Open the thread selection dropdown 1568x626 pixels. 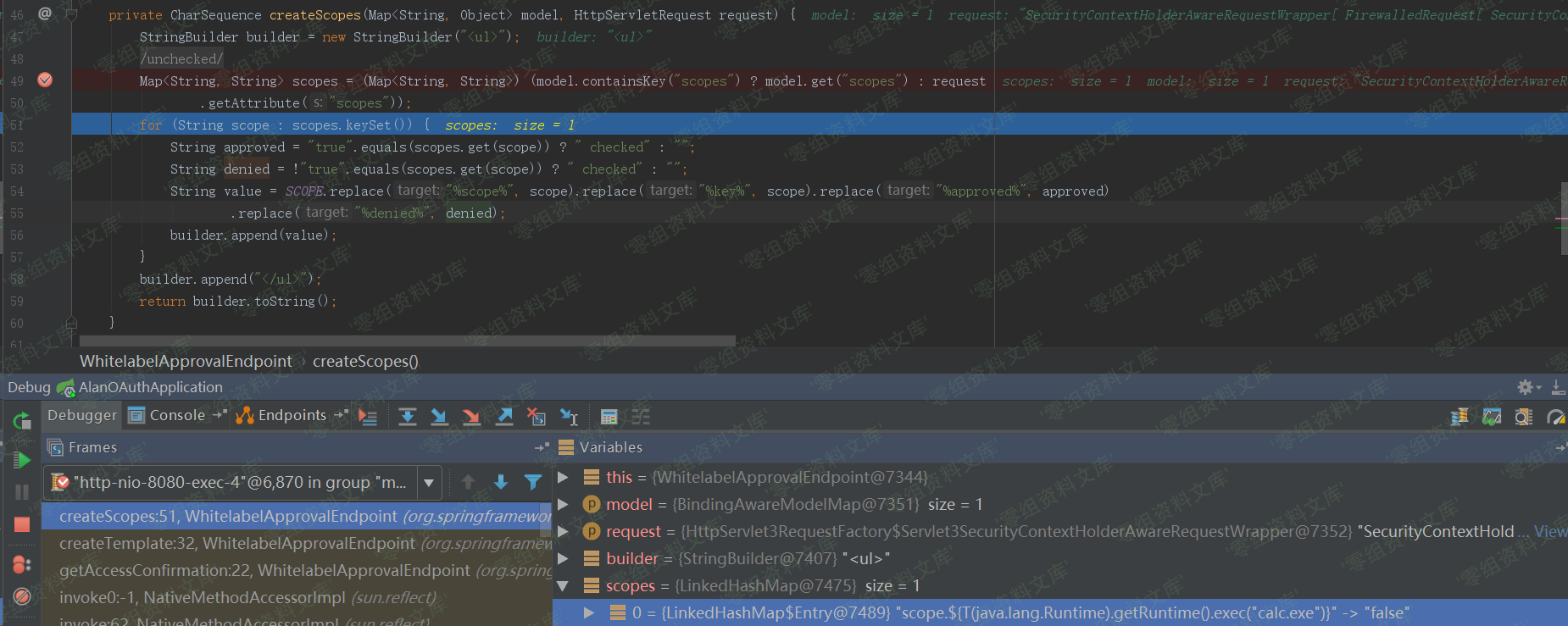429,483
